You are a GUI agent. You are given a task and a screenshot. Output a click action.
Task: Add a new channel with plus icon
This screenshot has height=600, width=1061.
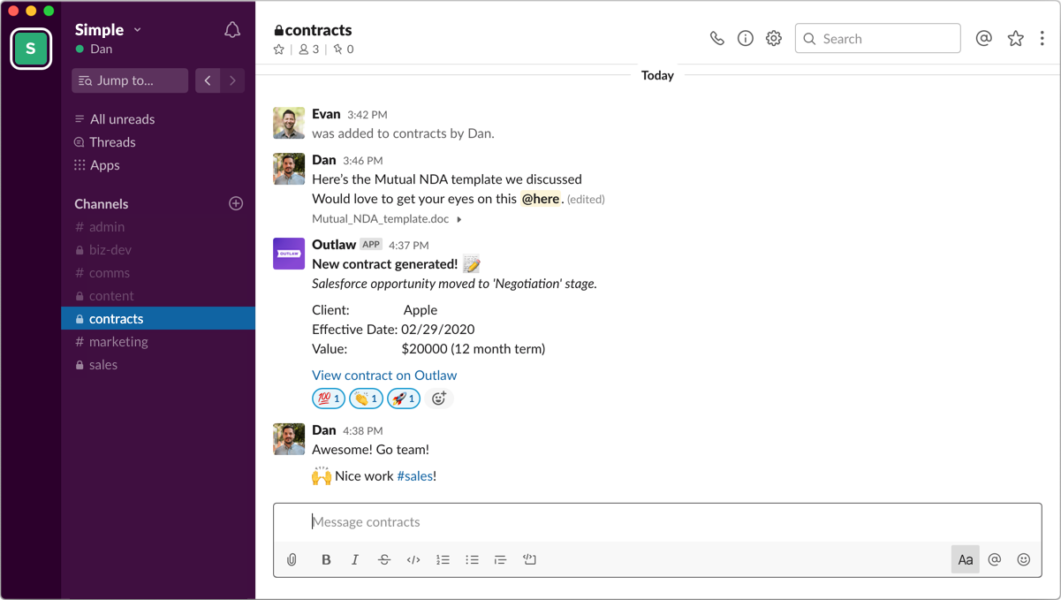click(x=235, y=204)
